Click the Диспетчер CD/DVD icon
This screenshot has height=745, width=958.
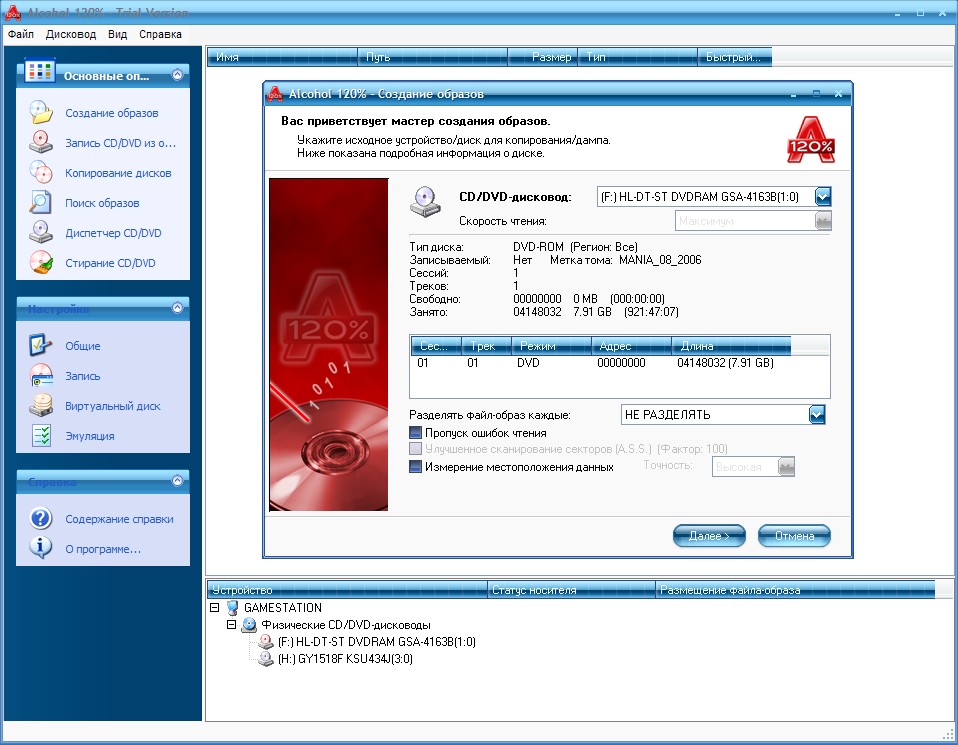click(41, 232)
